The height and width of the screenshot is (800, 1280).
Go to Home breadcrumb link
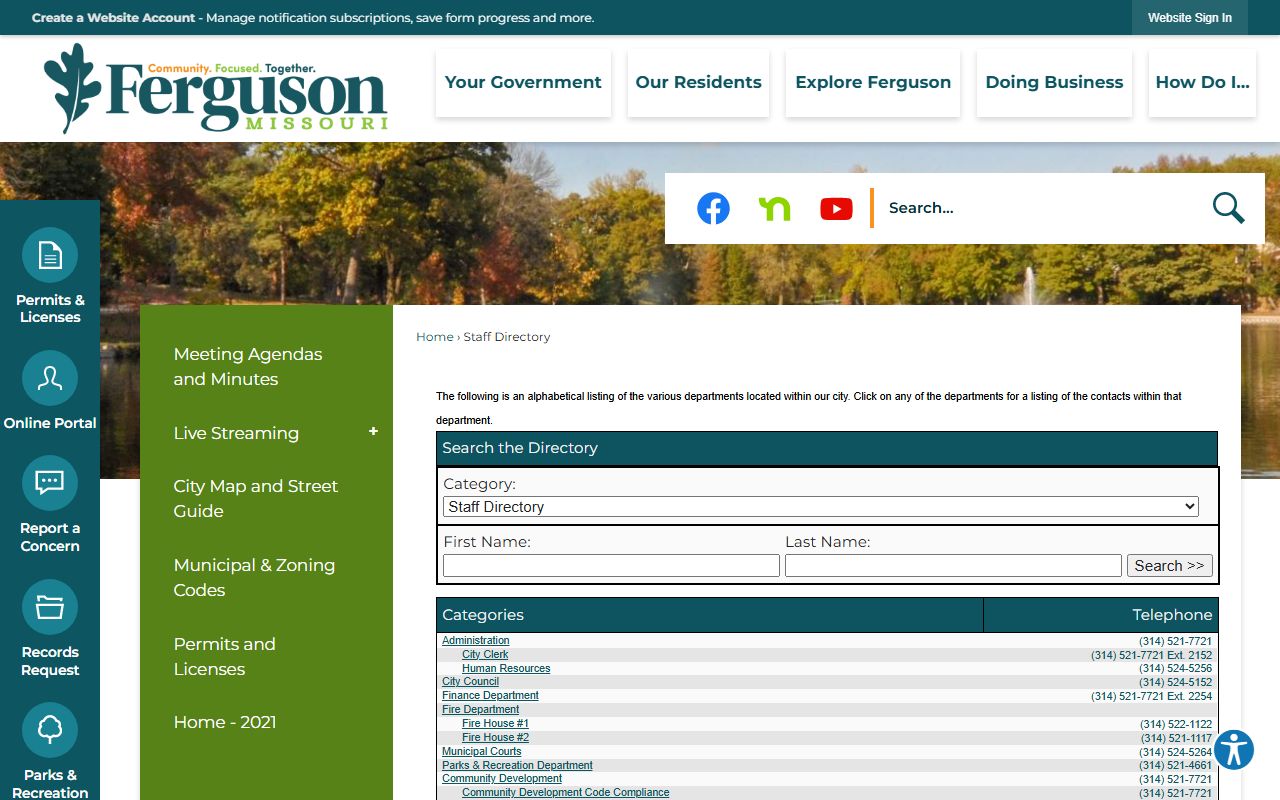(435, 337)
